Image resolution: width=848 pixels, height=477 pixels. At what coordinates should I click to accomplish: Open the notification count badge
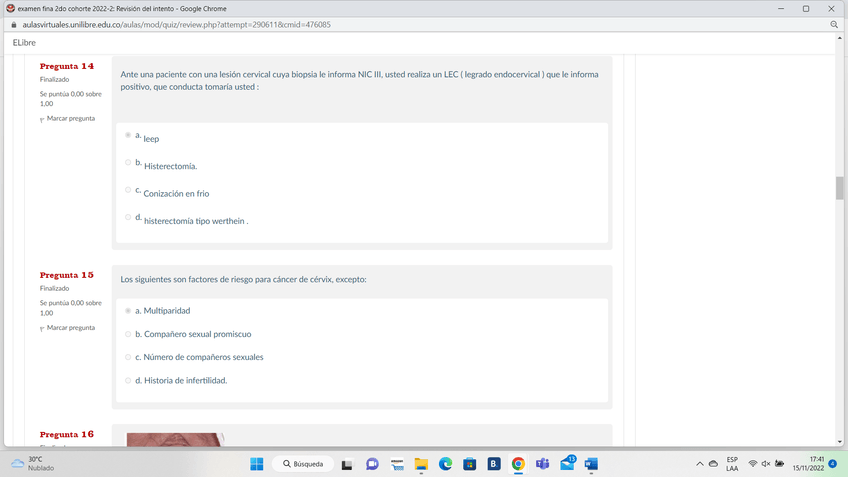[833, 464]
